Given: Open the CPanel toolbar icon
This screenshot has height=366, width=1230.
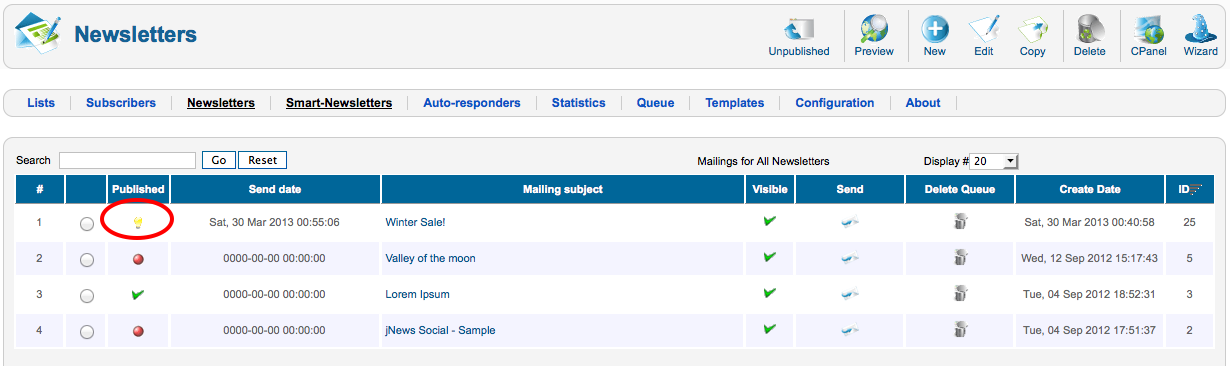Looking at the screenshot, I should pos(1148,28).
